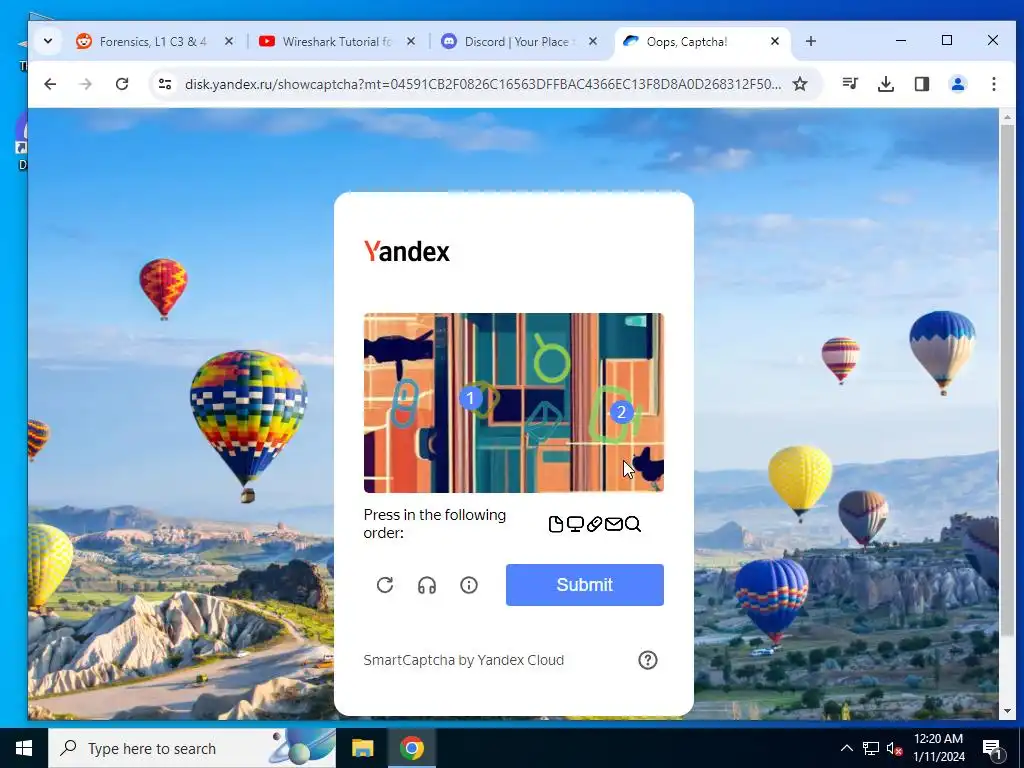The width and height of the screenshot is (1024, 768).
Task: Select the green circle shape in captcha image
Action: [x=551, y=359]
